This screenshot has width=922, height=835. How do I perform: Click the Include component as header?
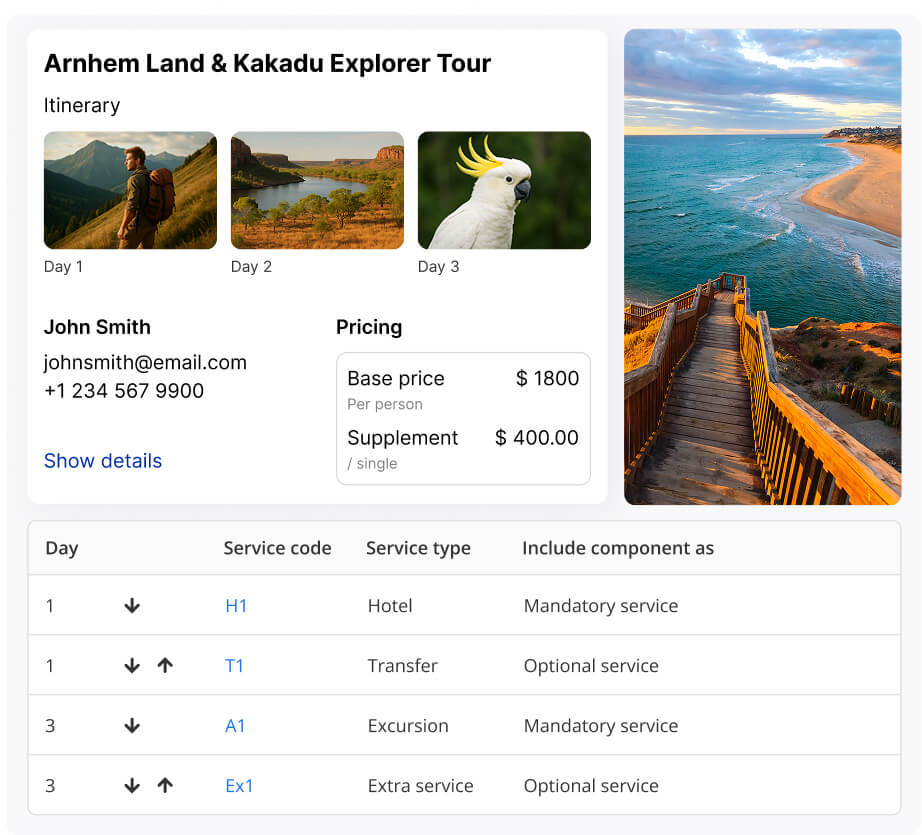tap(618, 548)
